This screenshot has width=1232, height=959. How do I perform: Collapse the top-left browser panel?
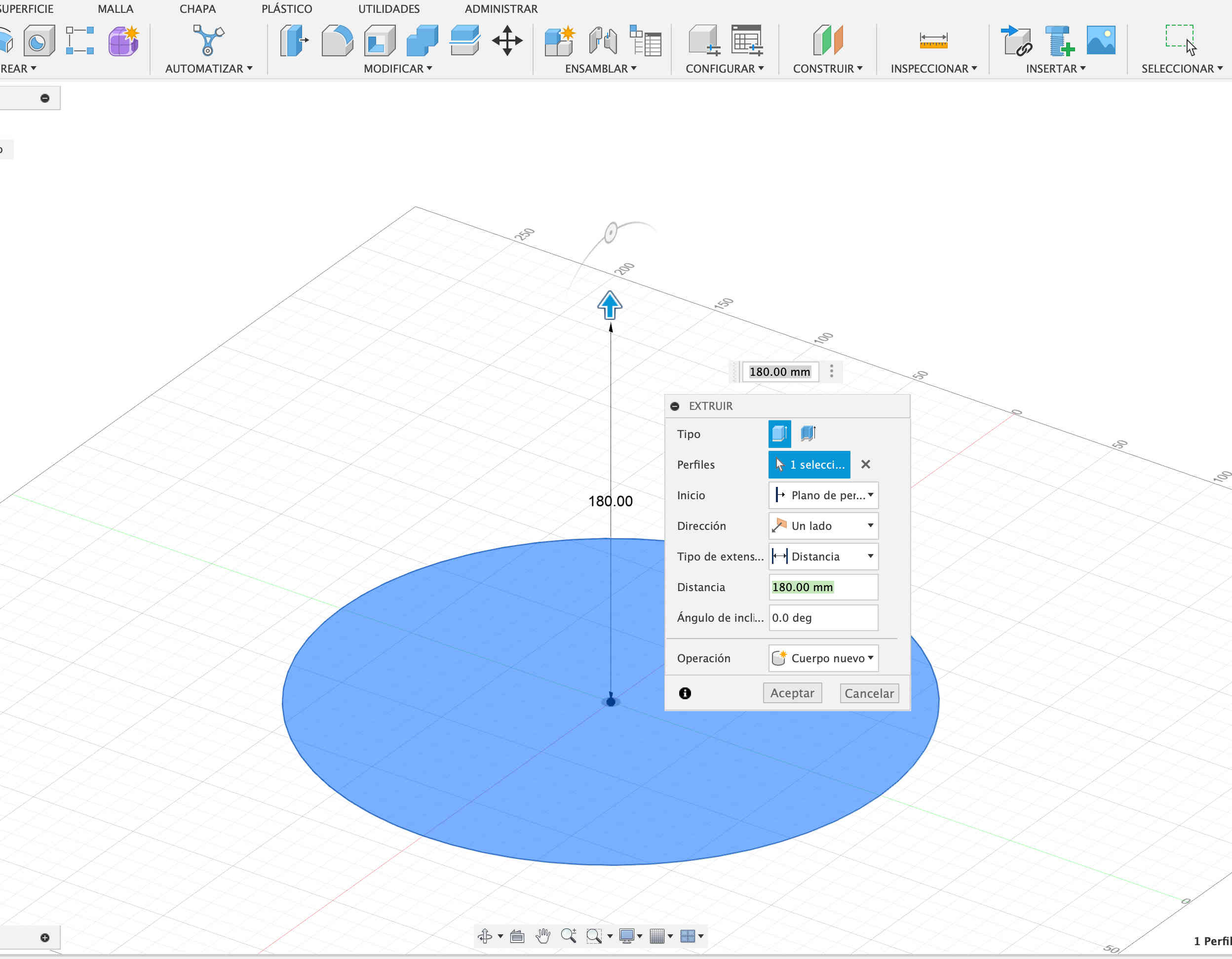point(45,98)
